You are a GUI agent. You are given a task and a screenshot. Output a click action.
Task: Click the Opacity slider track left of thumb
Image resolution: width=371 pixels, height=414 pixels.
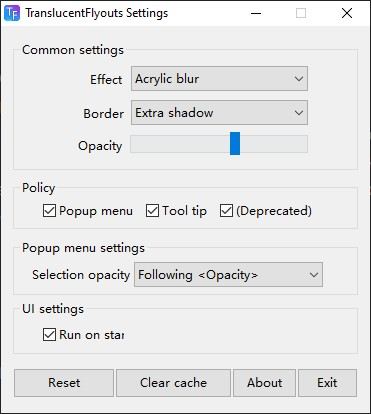click(180, 144)
